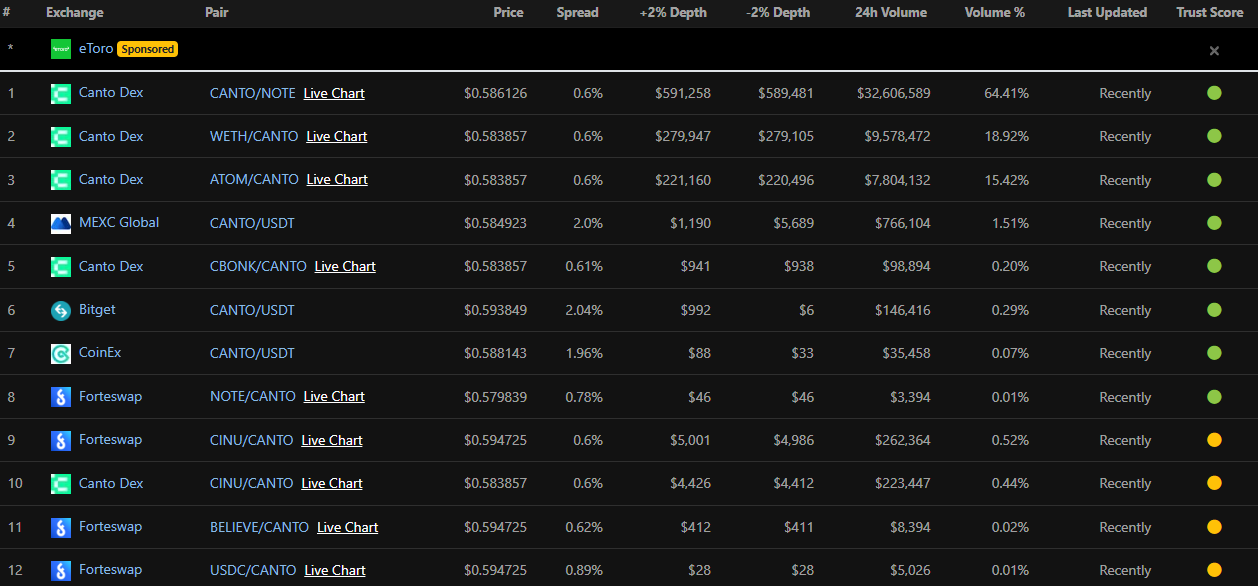Sort table by Trust Score column

1210,13
